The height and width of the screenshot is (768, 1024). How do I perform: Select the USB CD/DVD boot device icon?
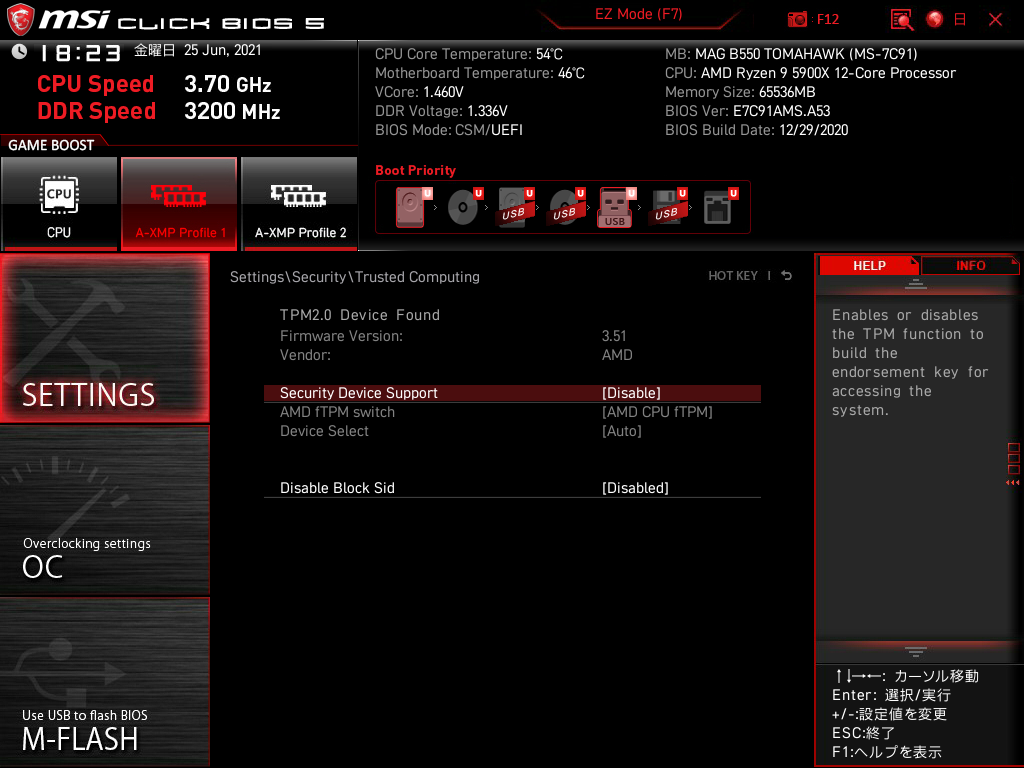pyautogui.click(x=566, y=207)
